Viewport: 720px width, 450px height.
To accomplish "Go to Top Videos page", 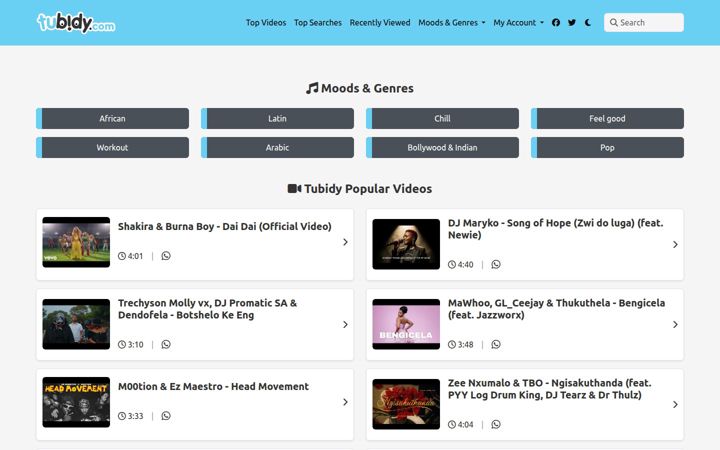I will coord(266,22).
